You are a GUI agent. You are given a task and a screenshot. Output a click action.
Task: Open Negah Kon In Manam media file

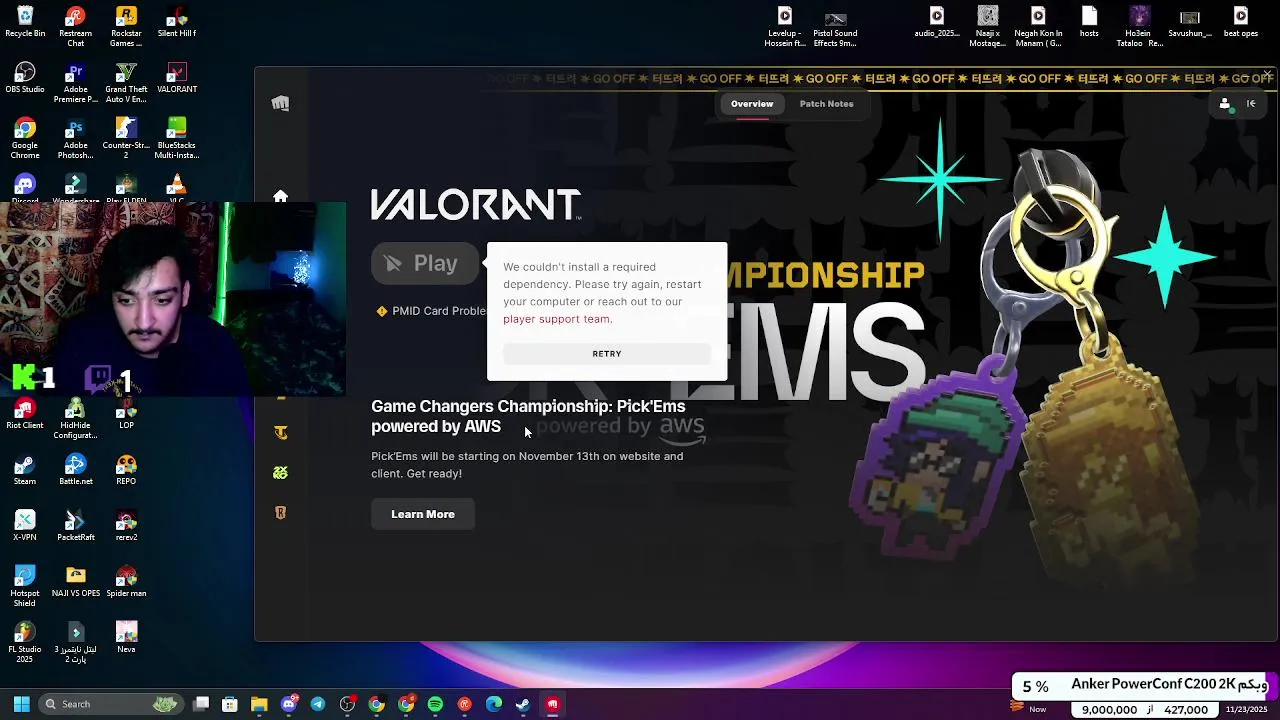(1038, 27)
